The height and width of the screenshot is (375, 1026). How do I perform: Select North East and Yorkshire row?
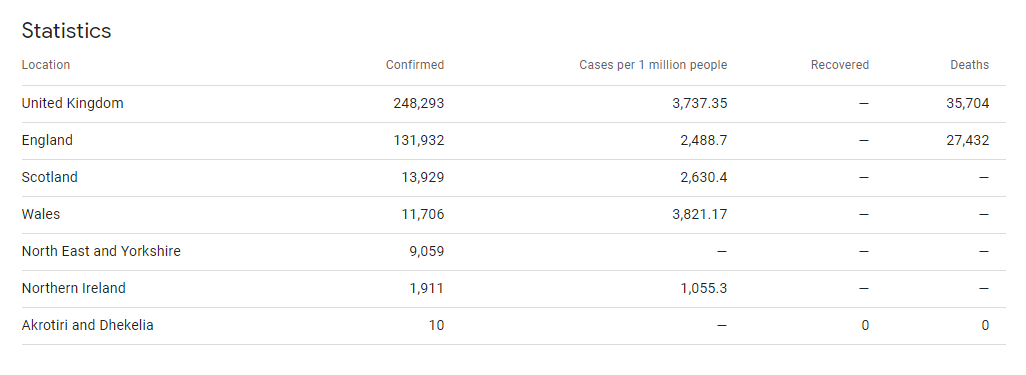[x=514, y=251]
